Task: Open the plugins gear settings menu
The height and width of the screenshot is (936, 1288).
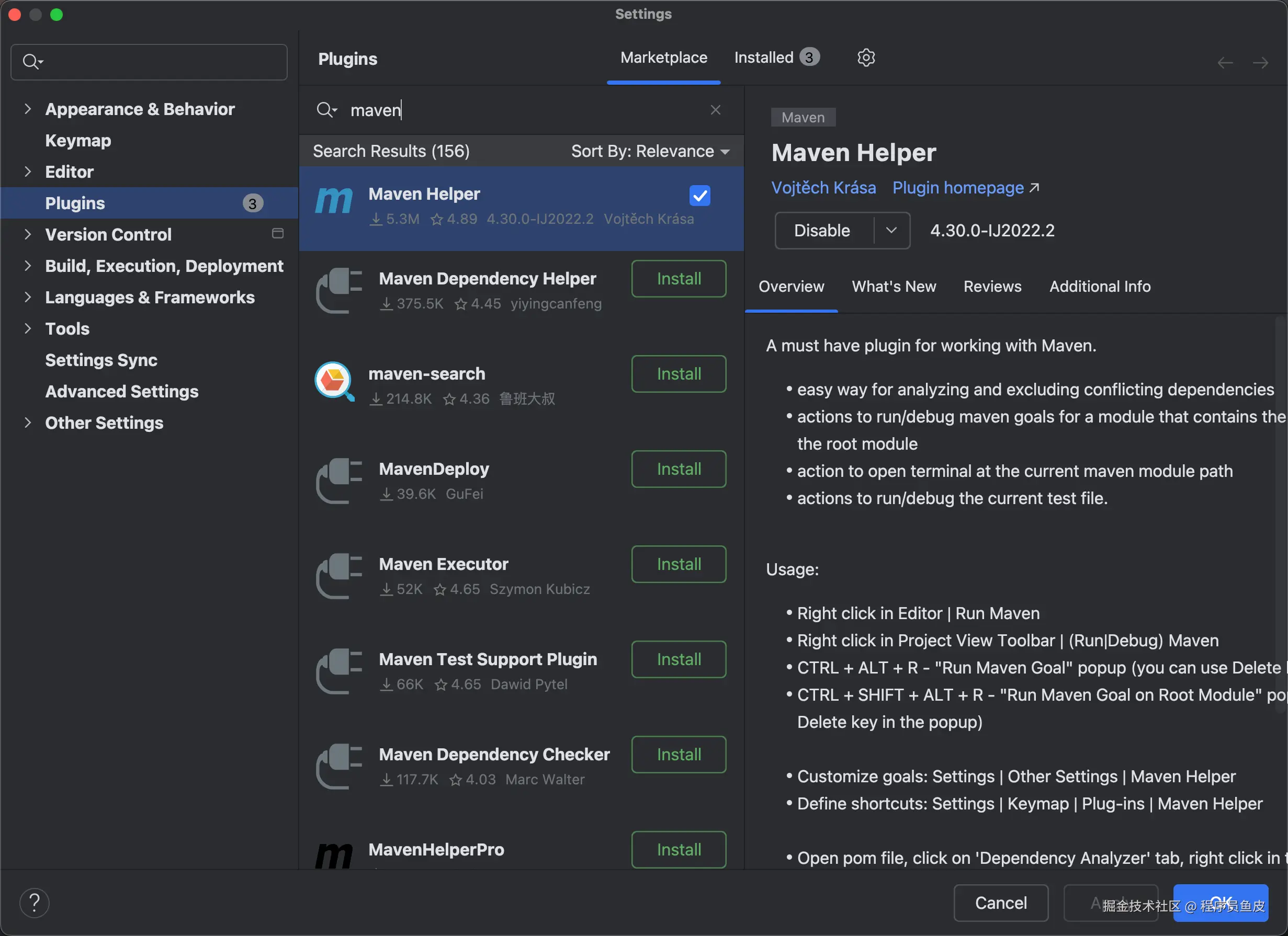Action: coord(865,58)
